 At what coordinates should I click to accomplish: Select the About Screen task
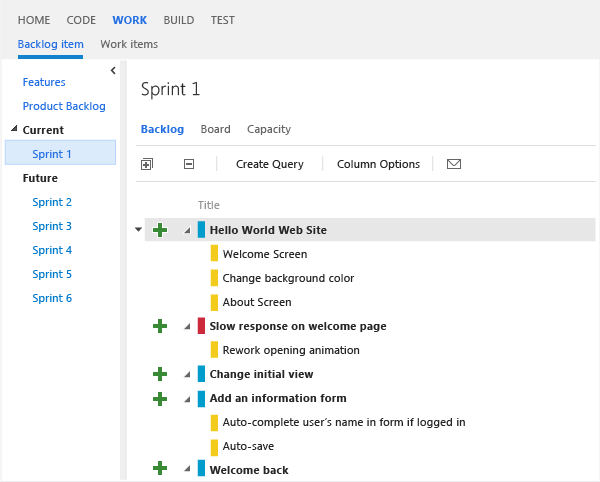click(x=257, y=302)
